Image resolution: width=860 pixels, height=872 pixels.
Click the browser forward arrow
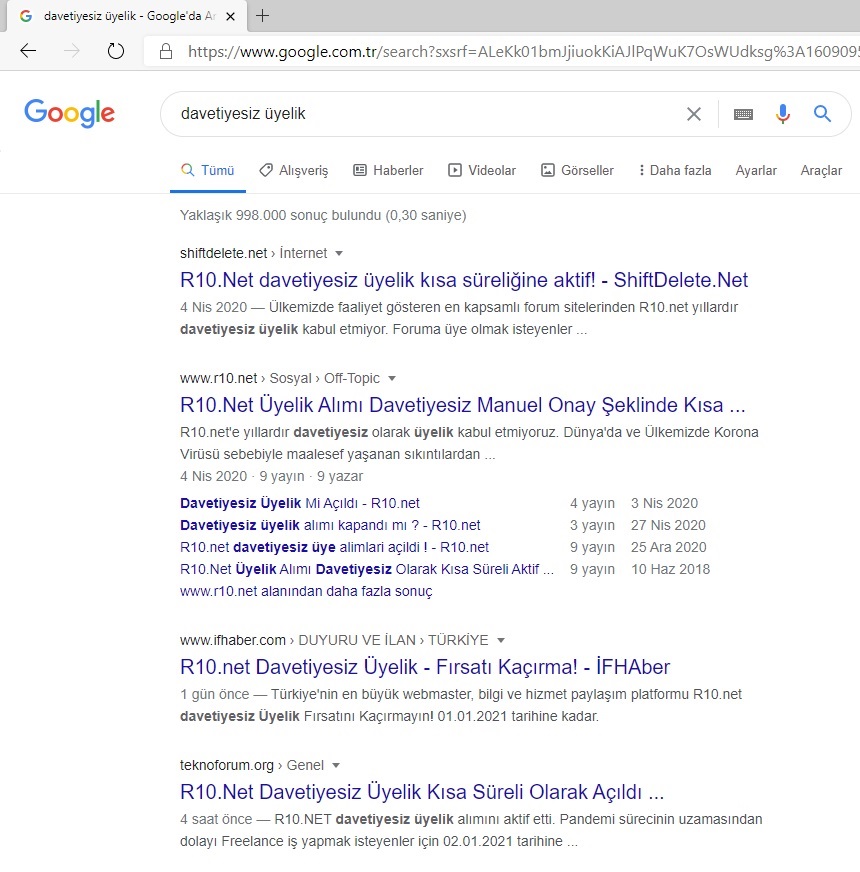point(72,51)
